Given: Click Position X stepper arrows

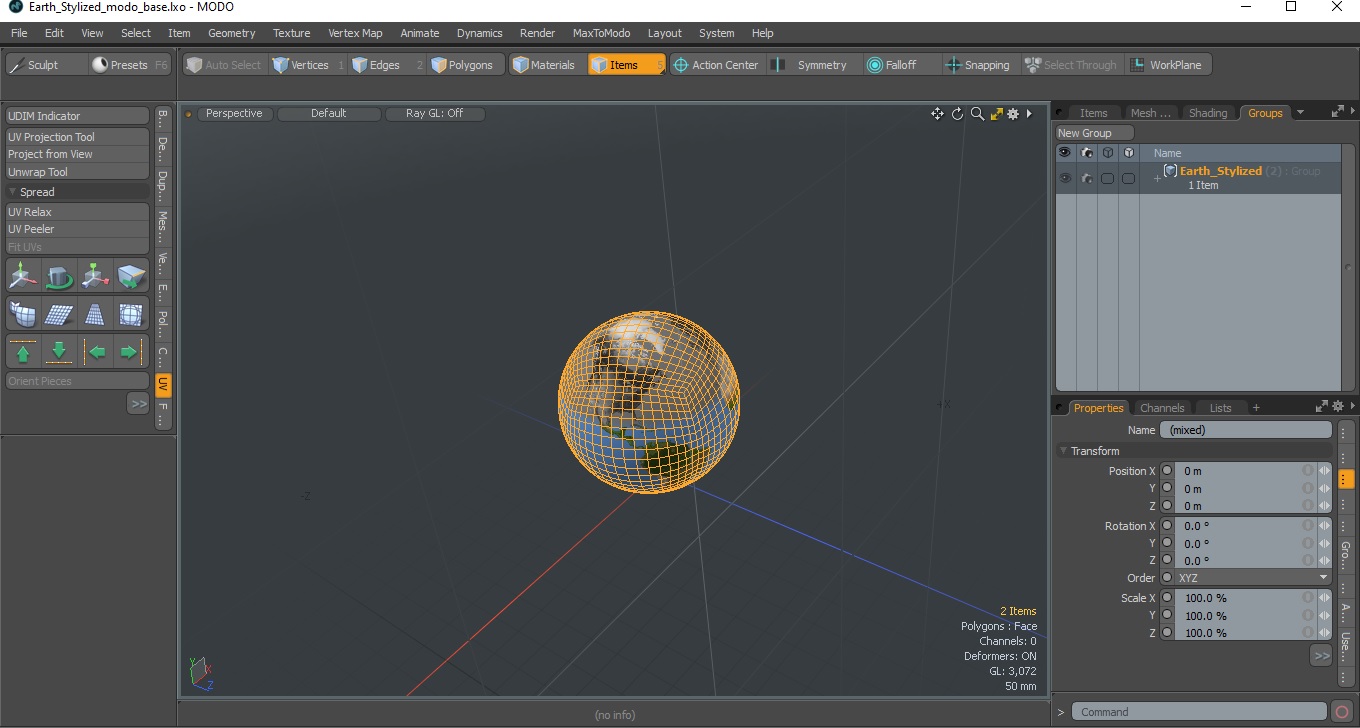Looking at the screenshot, I should click(1324, 471).
